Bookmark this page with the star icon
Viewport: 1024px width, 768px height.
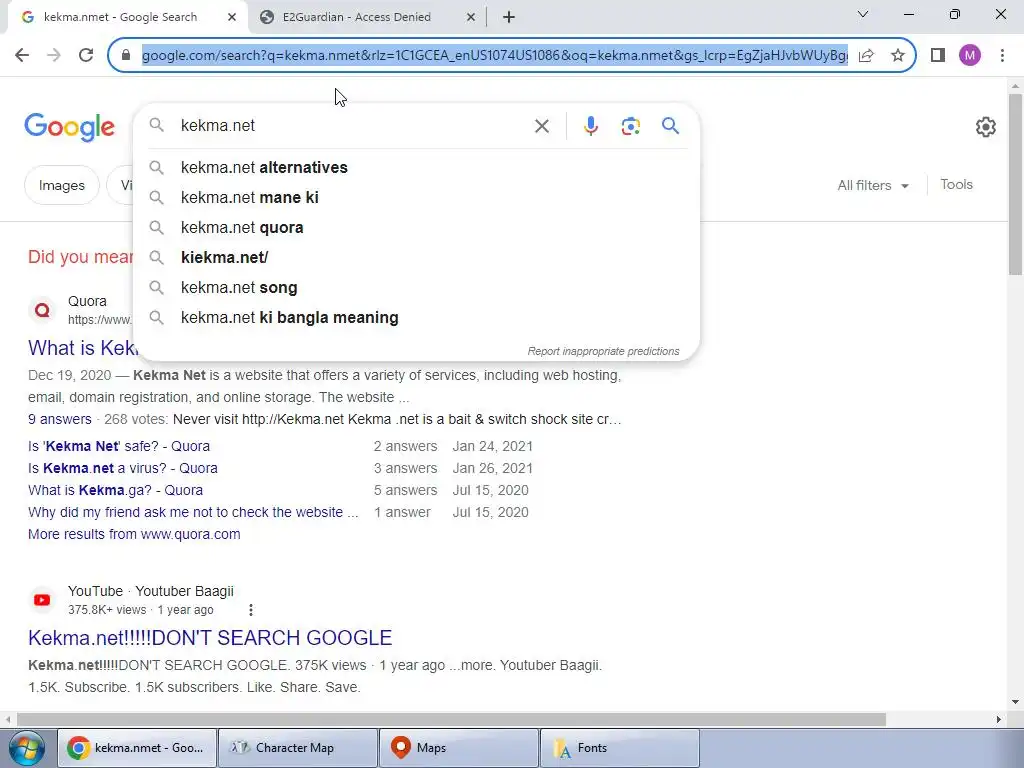pos(898,55)
